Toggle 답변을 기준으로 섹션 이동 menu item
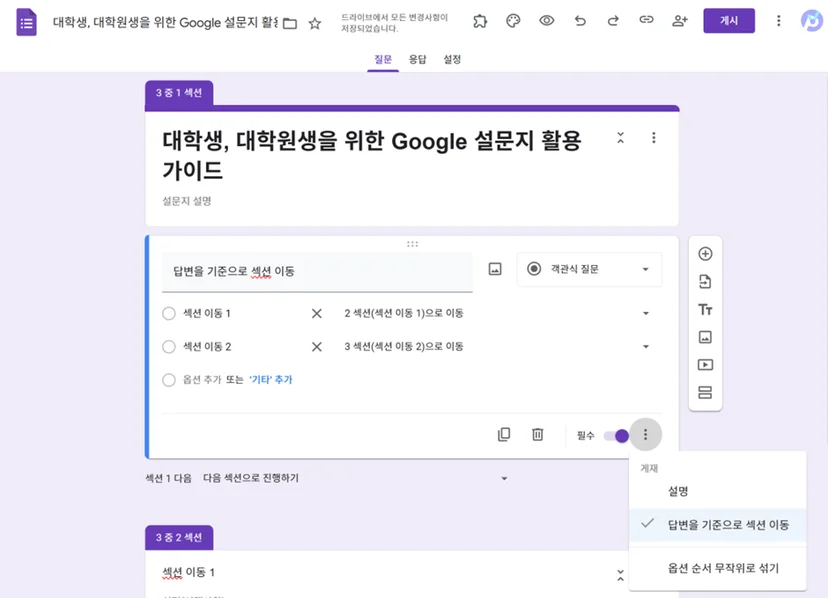 click(718, 525)
